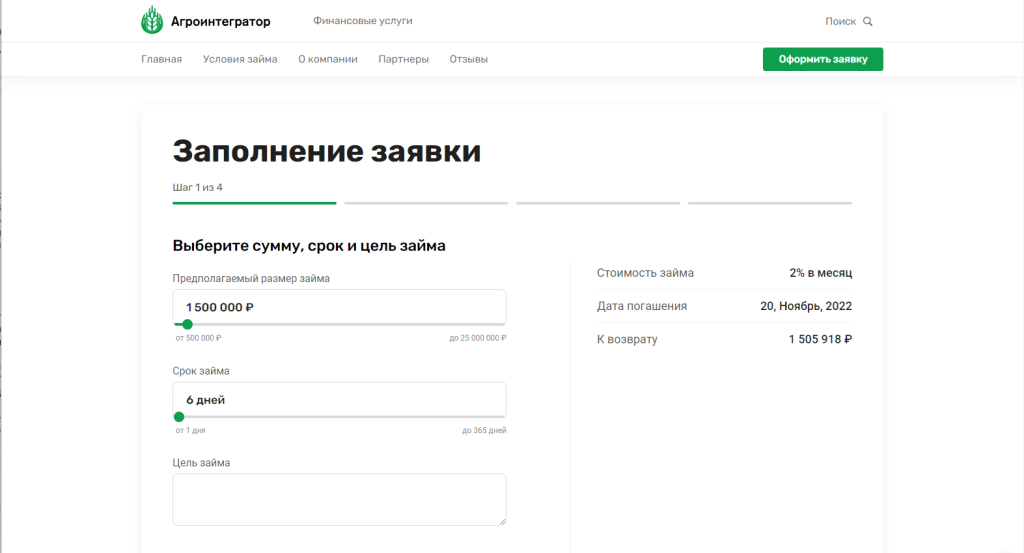Click the textarea resize handle corner
Image resolution: width=1024 pixels, height=553 pixels.
tap(501, 520)
